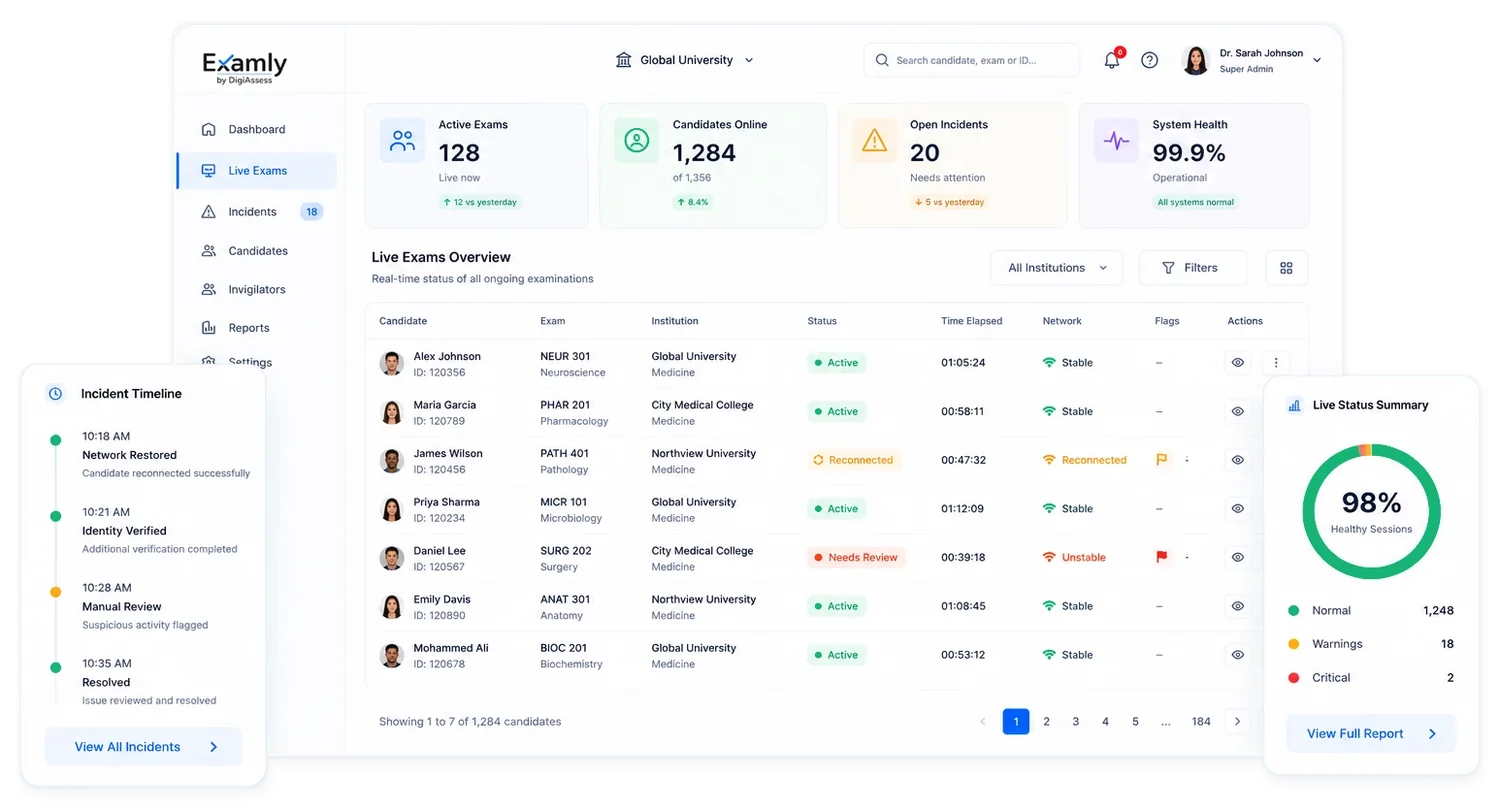
Task: View Alex Johnson's exam session eye icon
Action: point(1238,363)
